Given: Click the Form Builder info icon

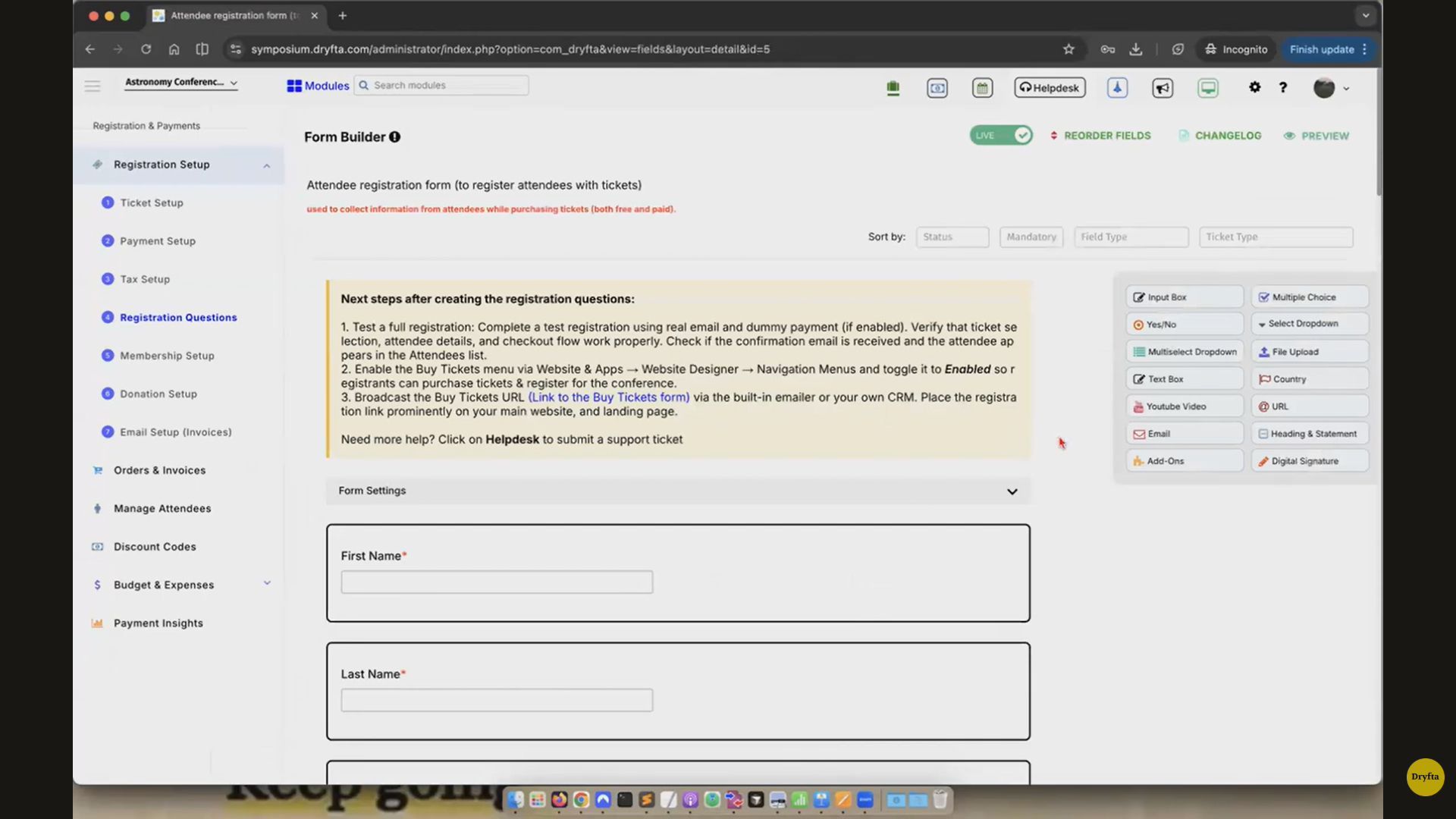Looking at the screenshot, I should (395, 137).
